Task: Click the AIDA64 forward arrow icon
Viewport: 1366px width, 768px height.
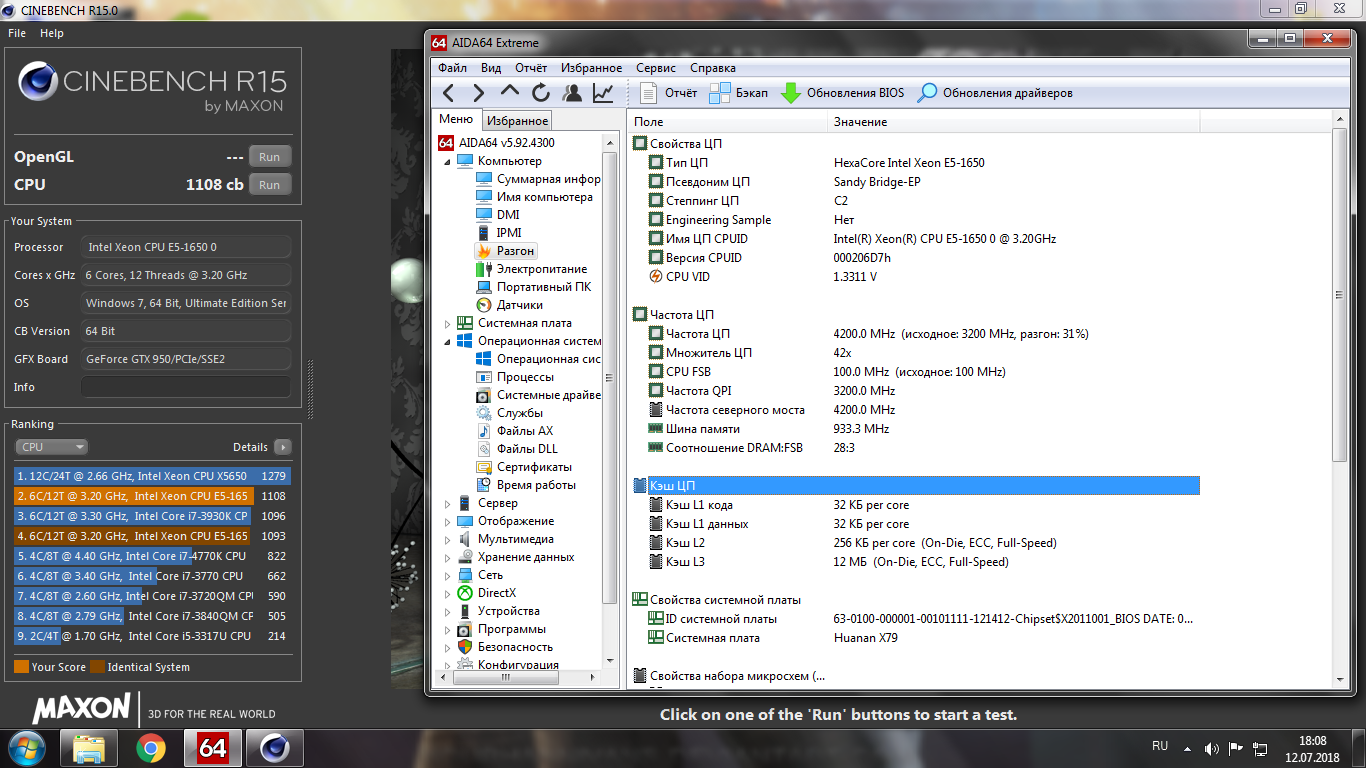Action: coord(479,93)
